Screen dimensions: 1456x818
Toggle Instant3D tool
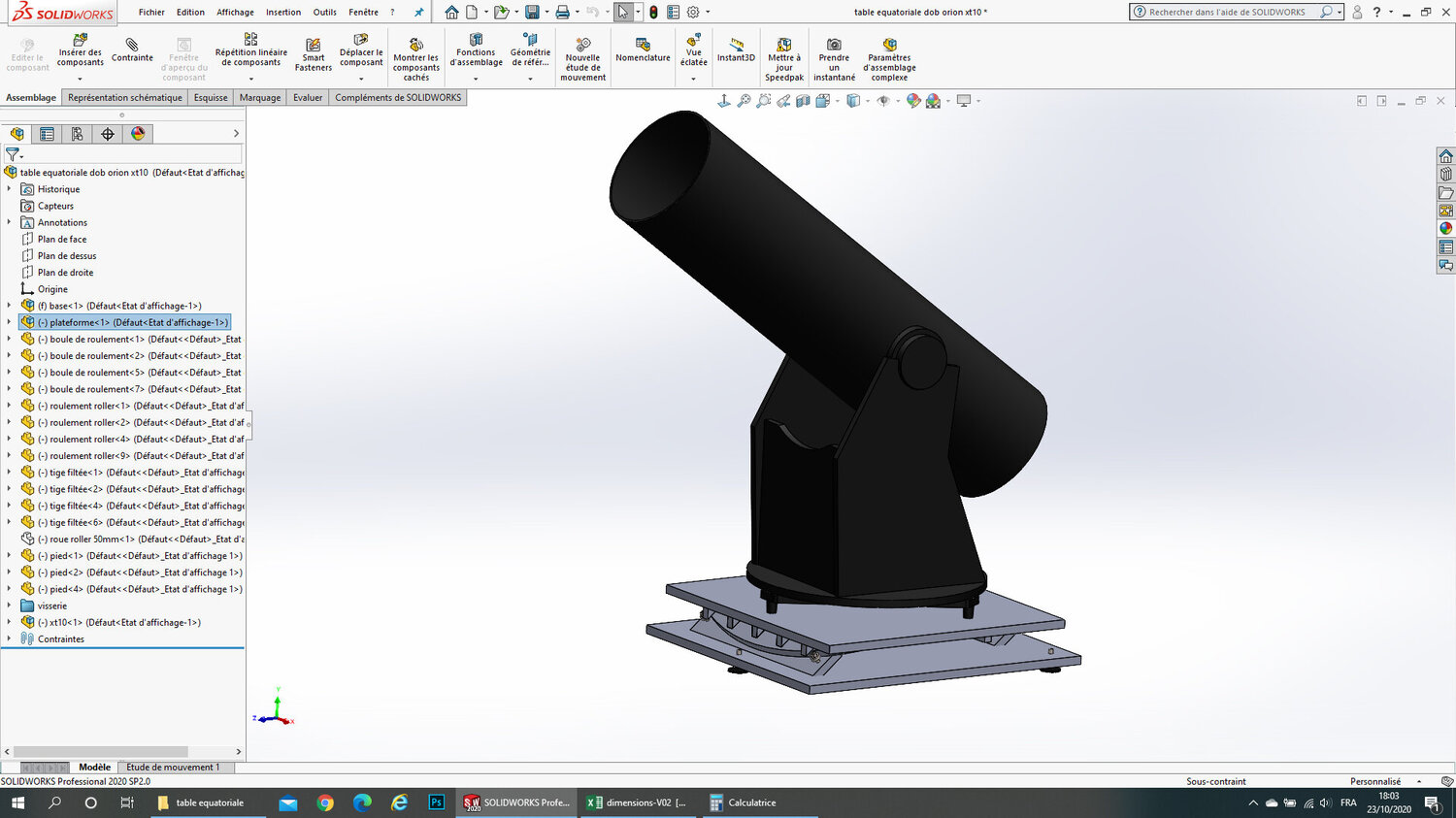click(x=736, y=50)
